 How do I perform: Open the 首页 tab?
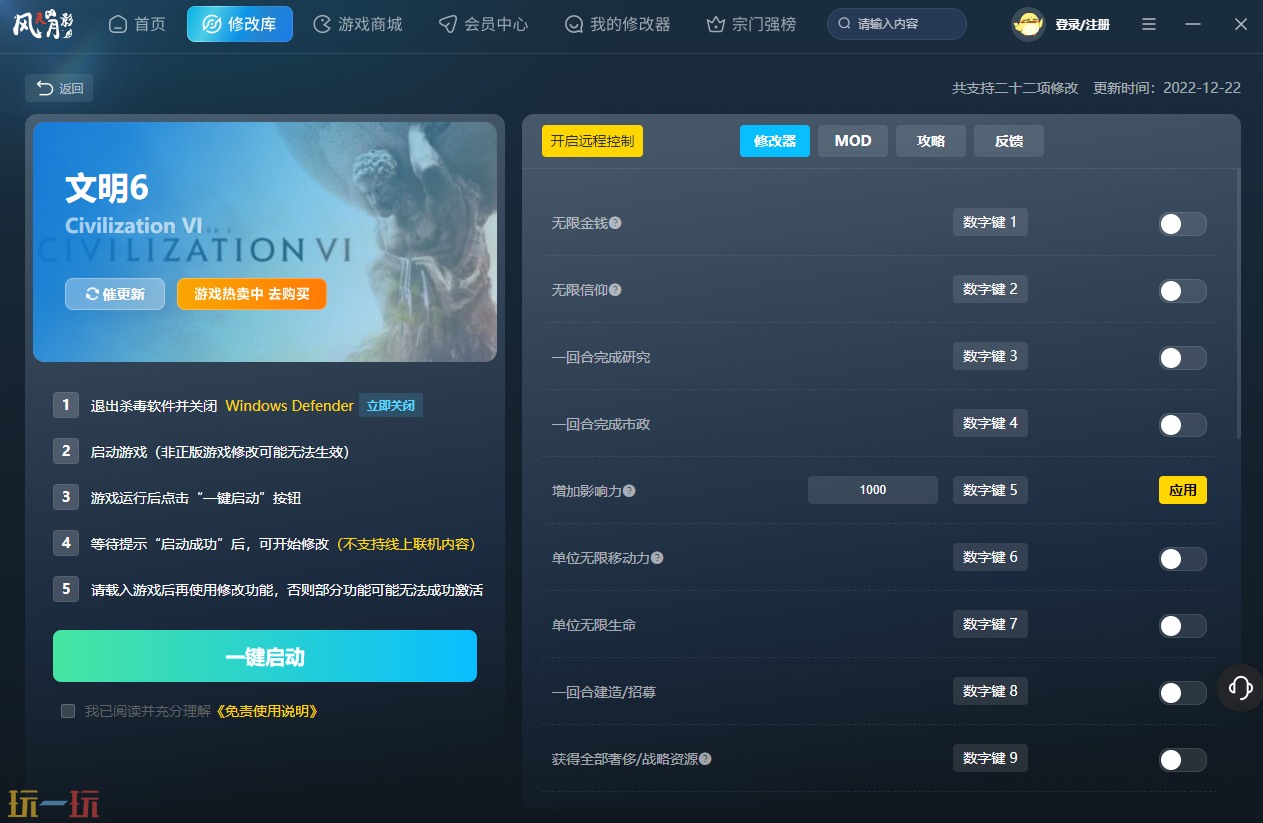click(x=137, y=24)
